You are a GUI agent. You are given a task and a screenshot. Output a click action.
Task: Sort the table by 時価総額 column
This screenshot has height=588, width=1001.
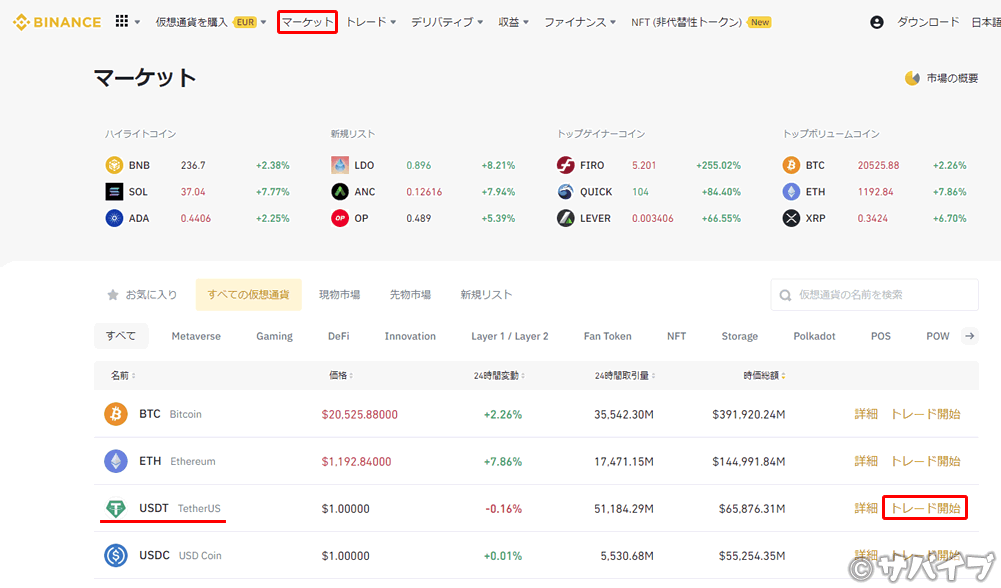[x=764, y=375]
